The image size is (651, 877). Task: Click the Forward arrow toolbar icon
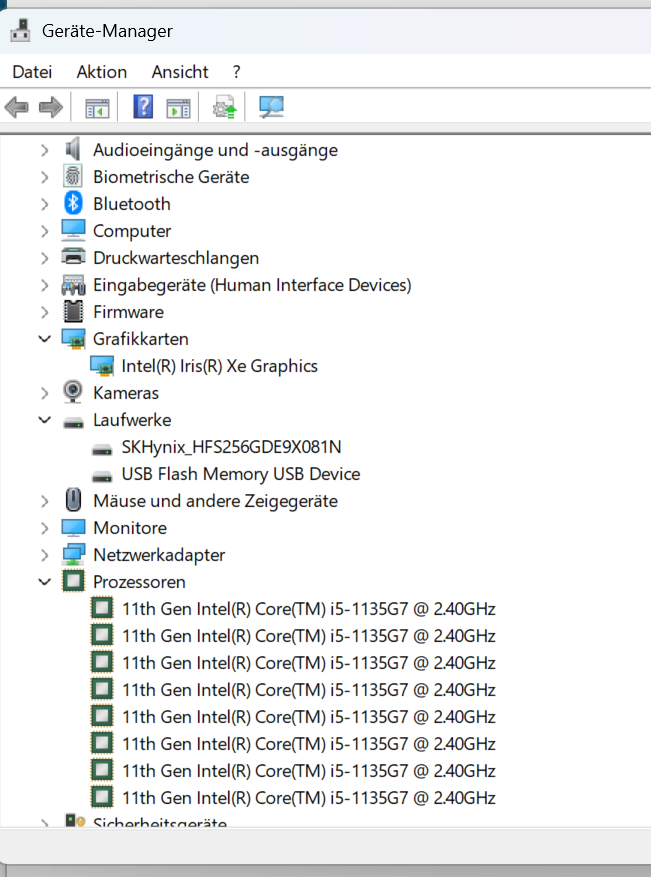(x=50, y=107)
